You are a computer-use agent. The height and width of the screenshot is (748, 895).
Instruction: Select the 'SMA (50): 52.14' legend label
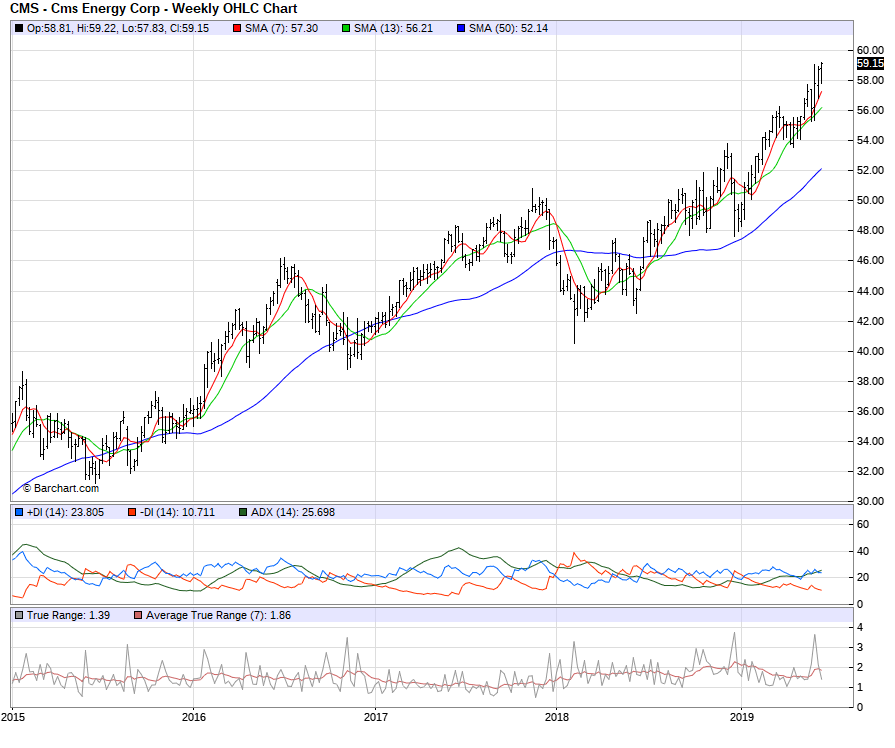click(509, 28)
